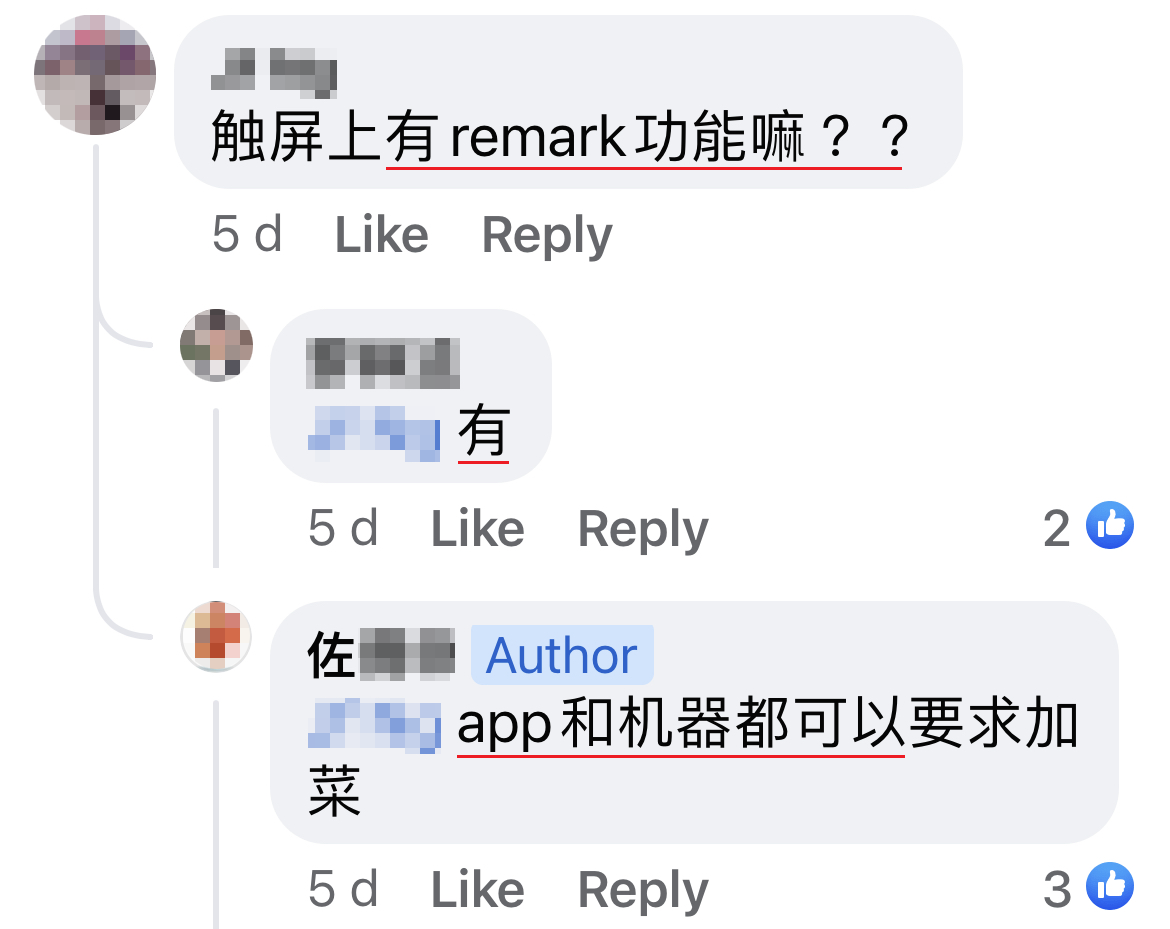This screenshot has height=929, width=1170.
Task: Open the blurred name of top commenter
Action: (x=274, y=72)
